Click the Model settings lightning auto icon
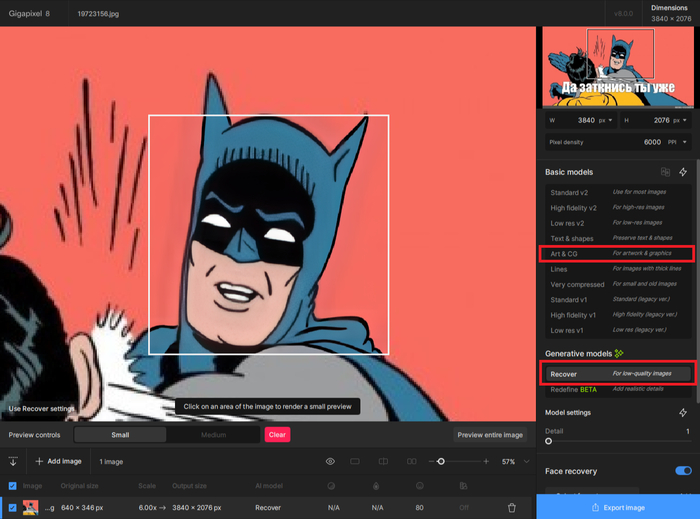700x519 pixels. tap(683, 412)
